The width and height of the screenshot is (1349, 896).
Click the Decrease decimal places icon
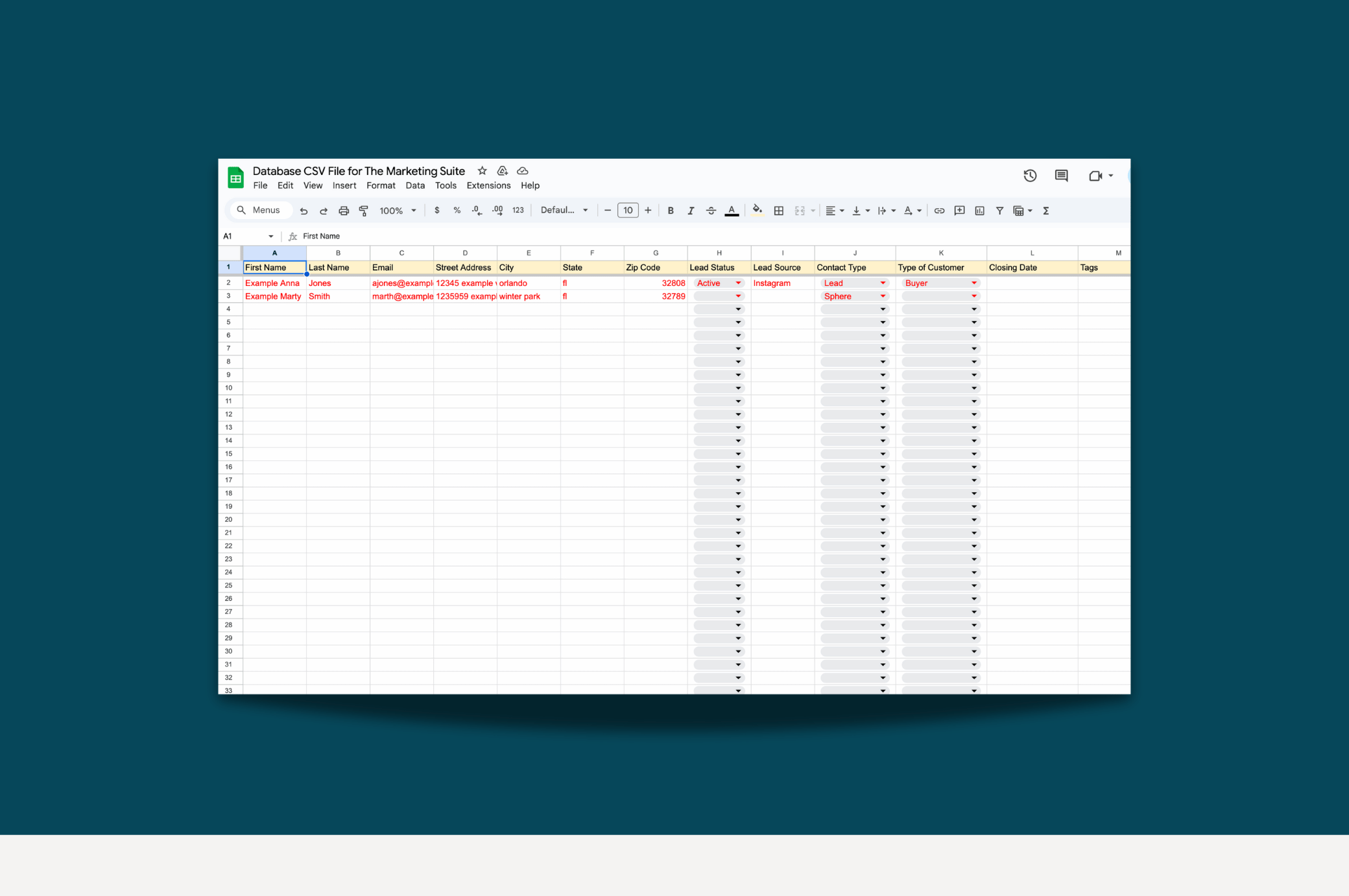pyautogui.click(x=477, y=211)
